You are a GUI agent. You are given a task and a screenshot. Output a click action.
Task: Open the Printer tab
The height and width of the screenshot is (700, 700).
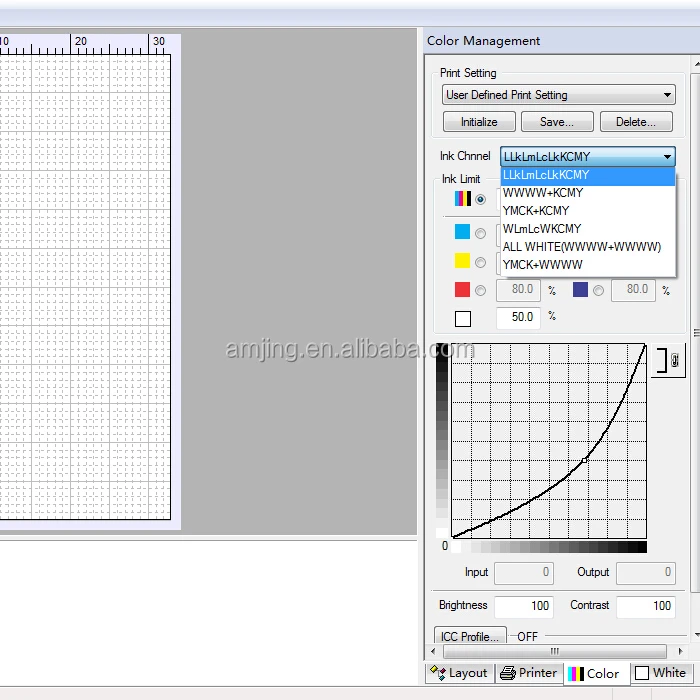(x=529, y=673)
